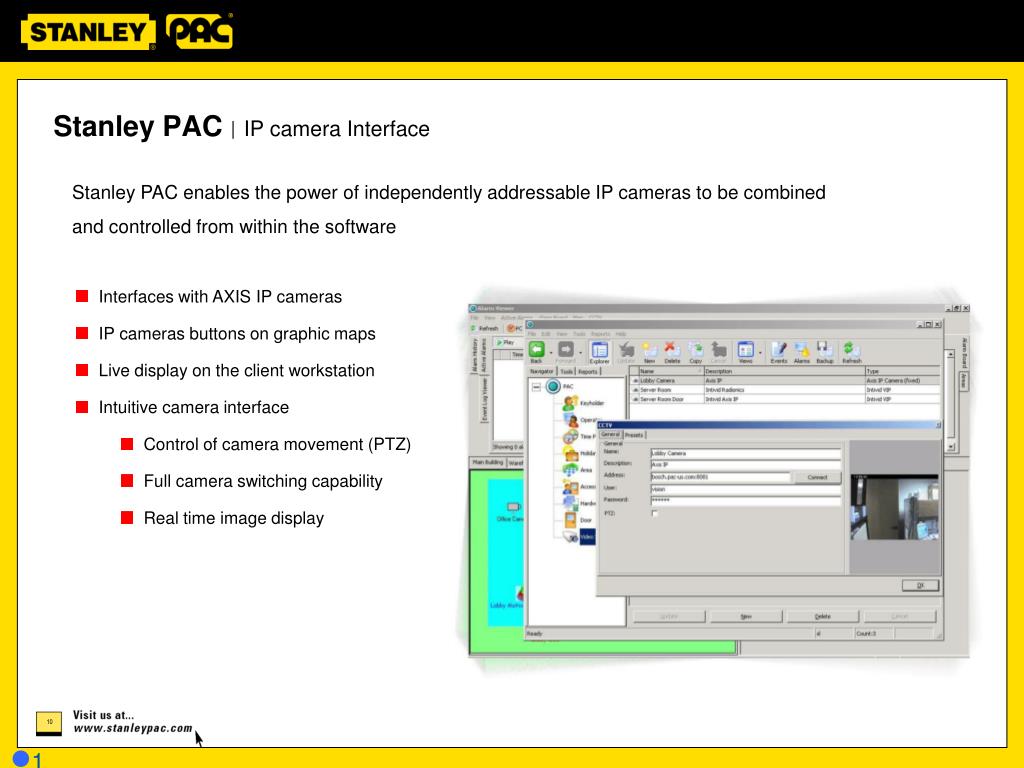Viewport: 1024px width, 768px height.
Task: Select the Keyholder icon in navigator tree
Action: point(570,403)
